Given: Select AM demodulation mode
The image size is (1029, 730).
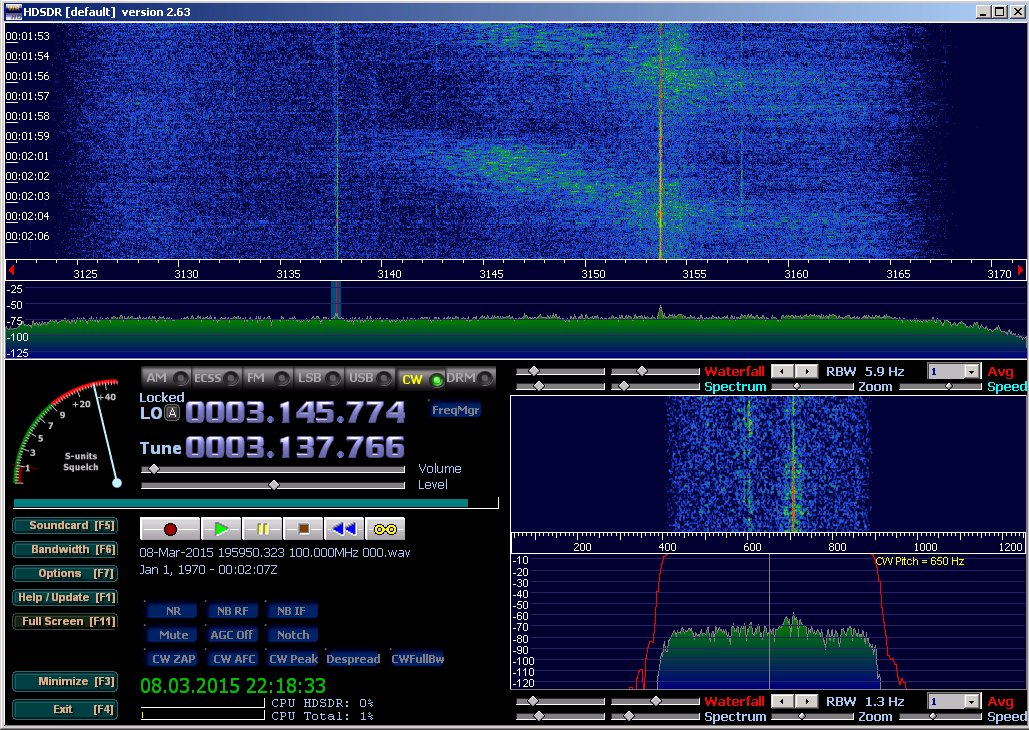Looking at the screenshot, I should coord(165,378).
